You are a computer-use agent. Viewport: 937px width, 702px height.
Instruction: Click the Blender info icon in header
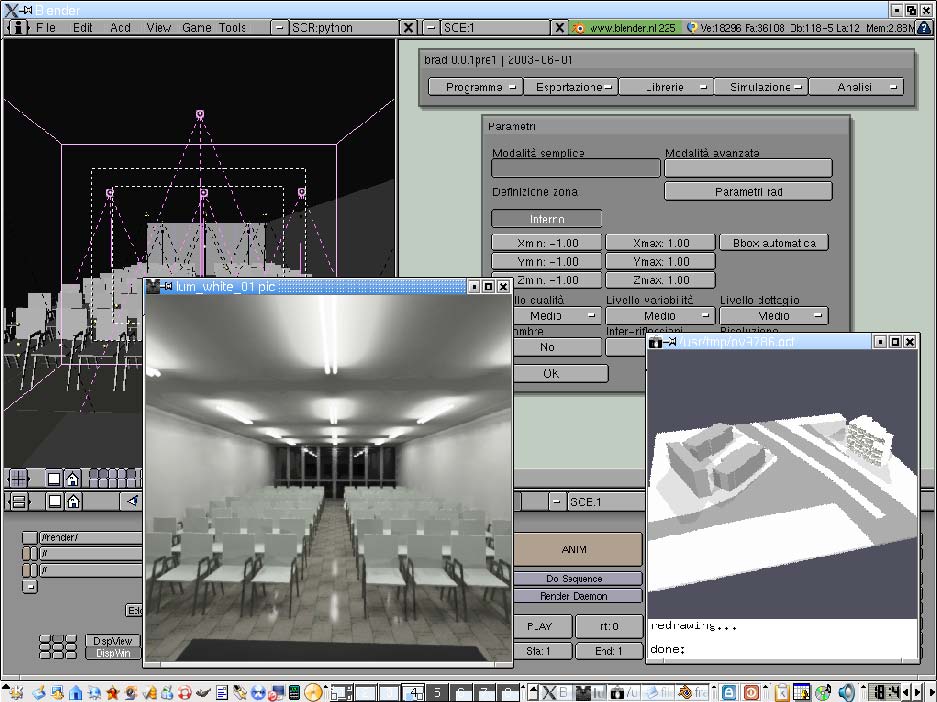tap(17, 28)
